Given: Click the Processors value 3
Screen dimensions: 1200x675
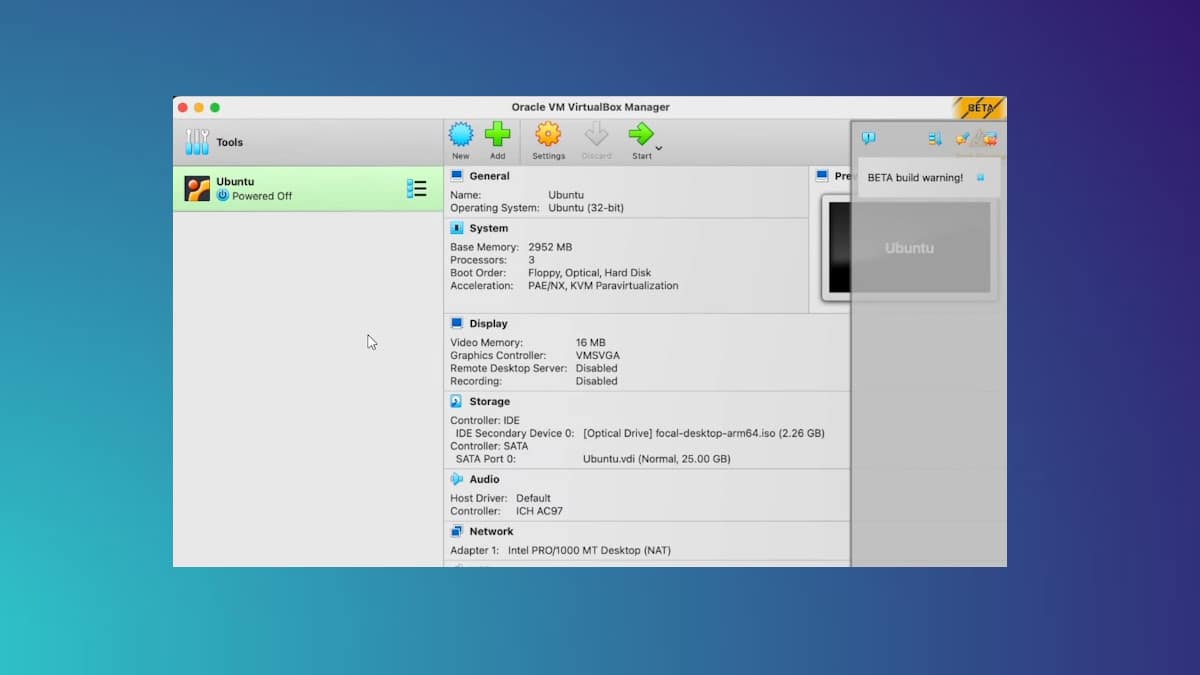Looking at the screenshot, I should (x=532, y=260).
